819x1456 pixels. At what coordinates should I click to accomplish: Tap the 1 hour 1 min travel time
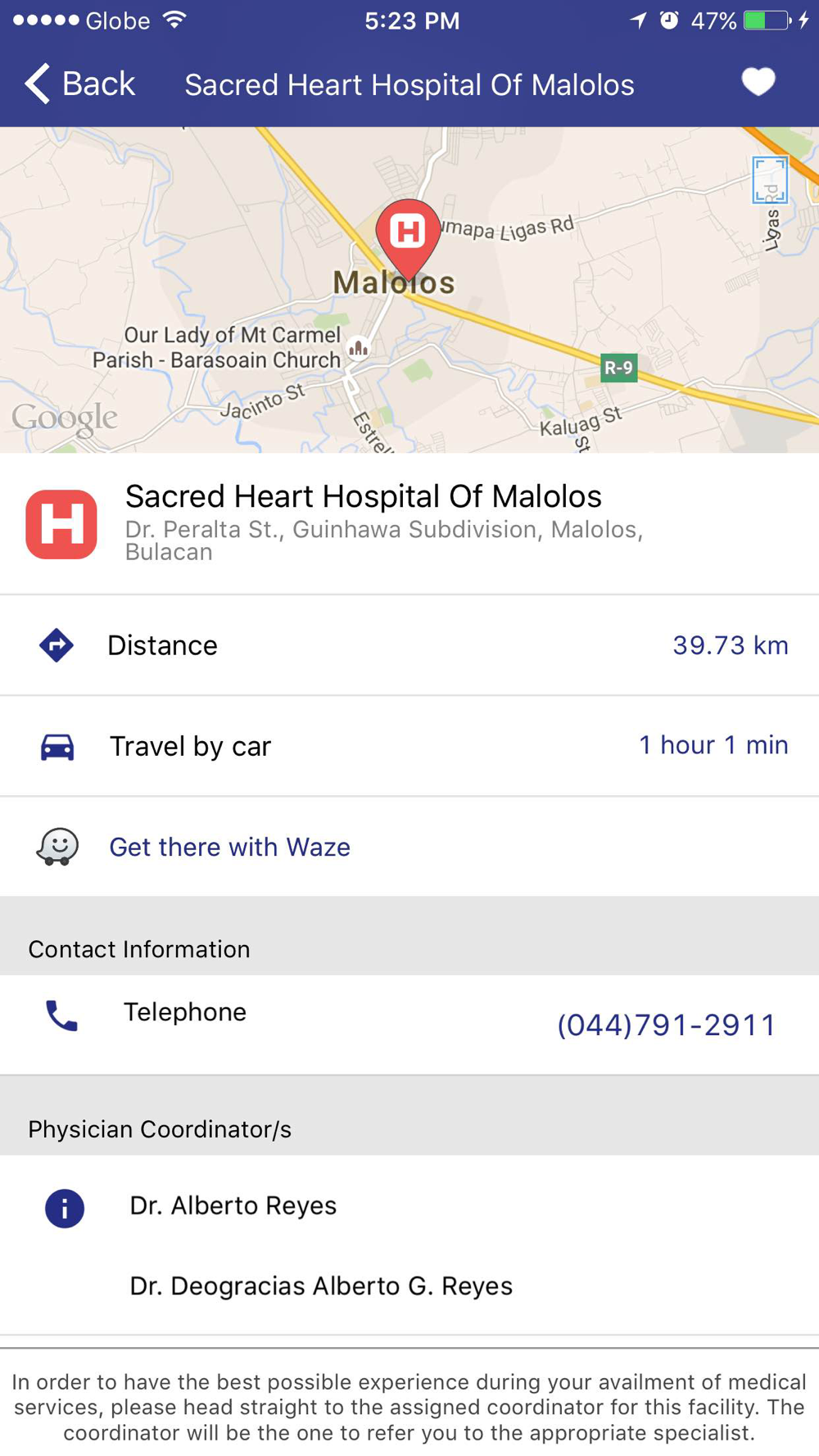click(713, 745)
